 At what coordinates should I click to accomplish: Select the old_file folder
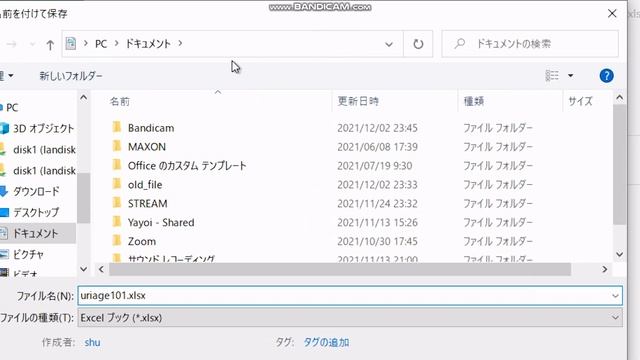145,184
